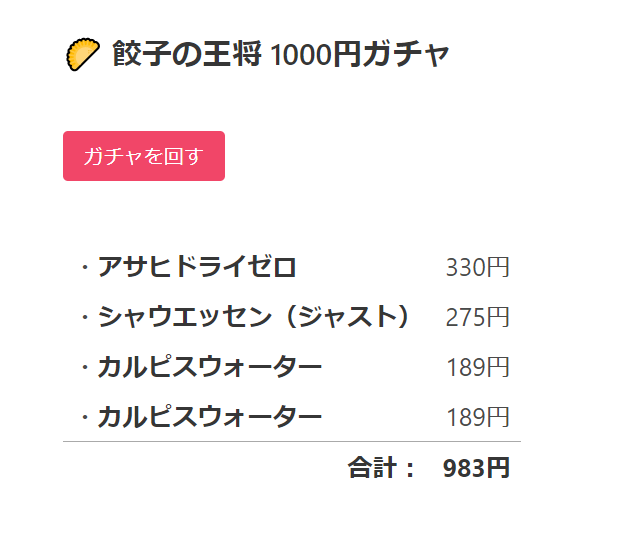Click the bullet before the first カルピスウォーター
The width and height of the screenshot is (618, 535).
coord(84,367)
